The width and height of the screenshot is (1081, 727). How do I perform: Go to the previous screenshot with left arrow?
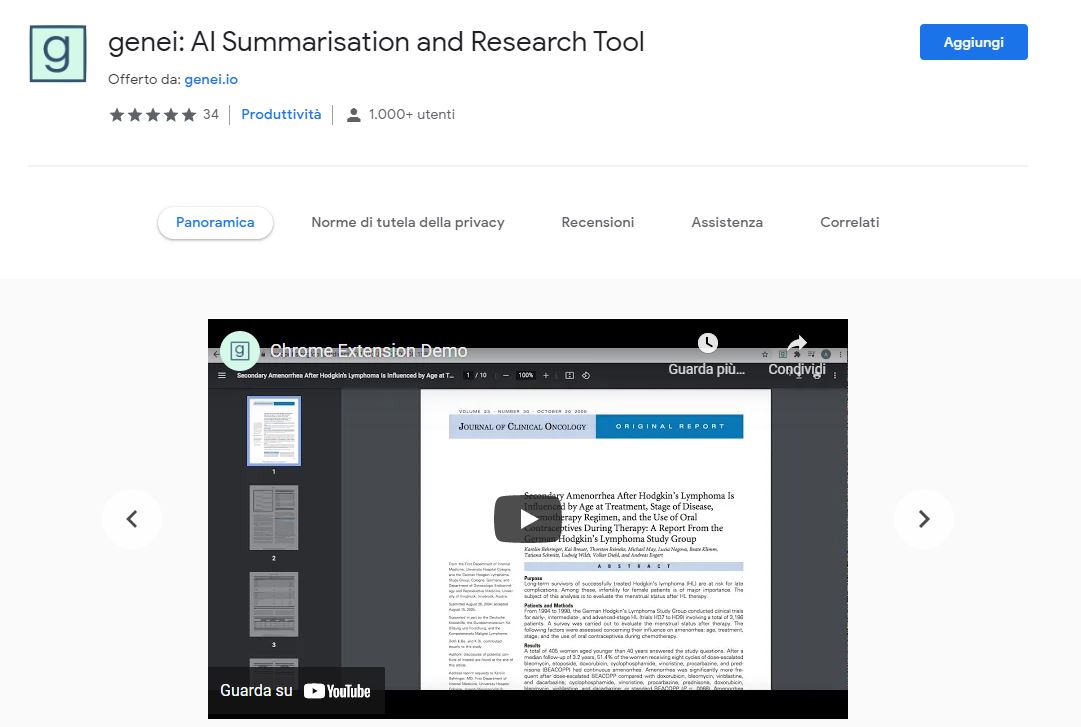point(132,519)
